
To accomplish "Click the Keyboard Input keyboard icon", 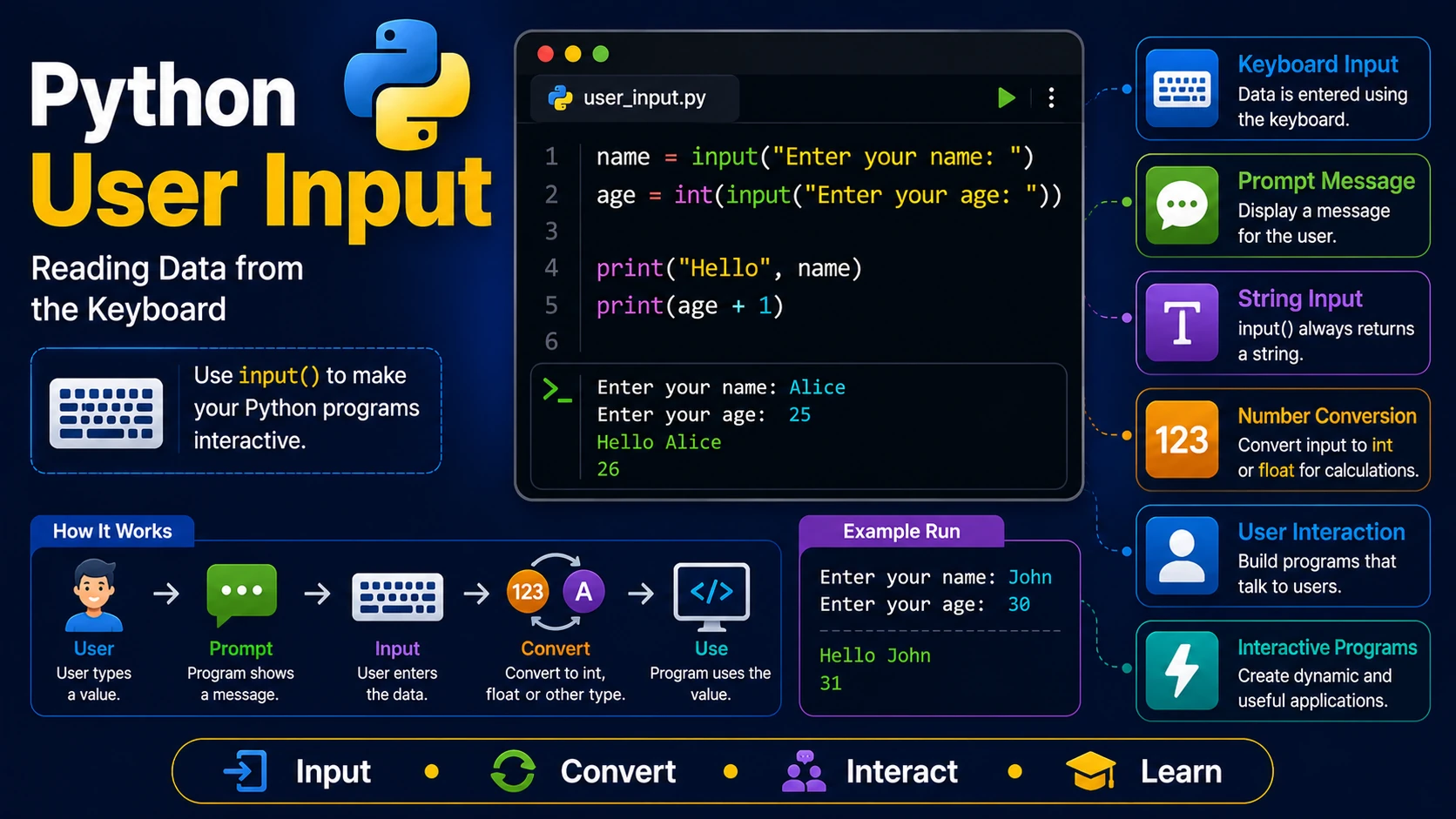I will [1182, 89].
